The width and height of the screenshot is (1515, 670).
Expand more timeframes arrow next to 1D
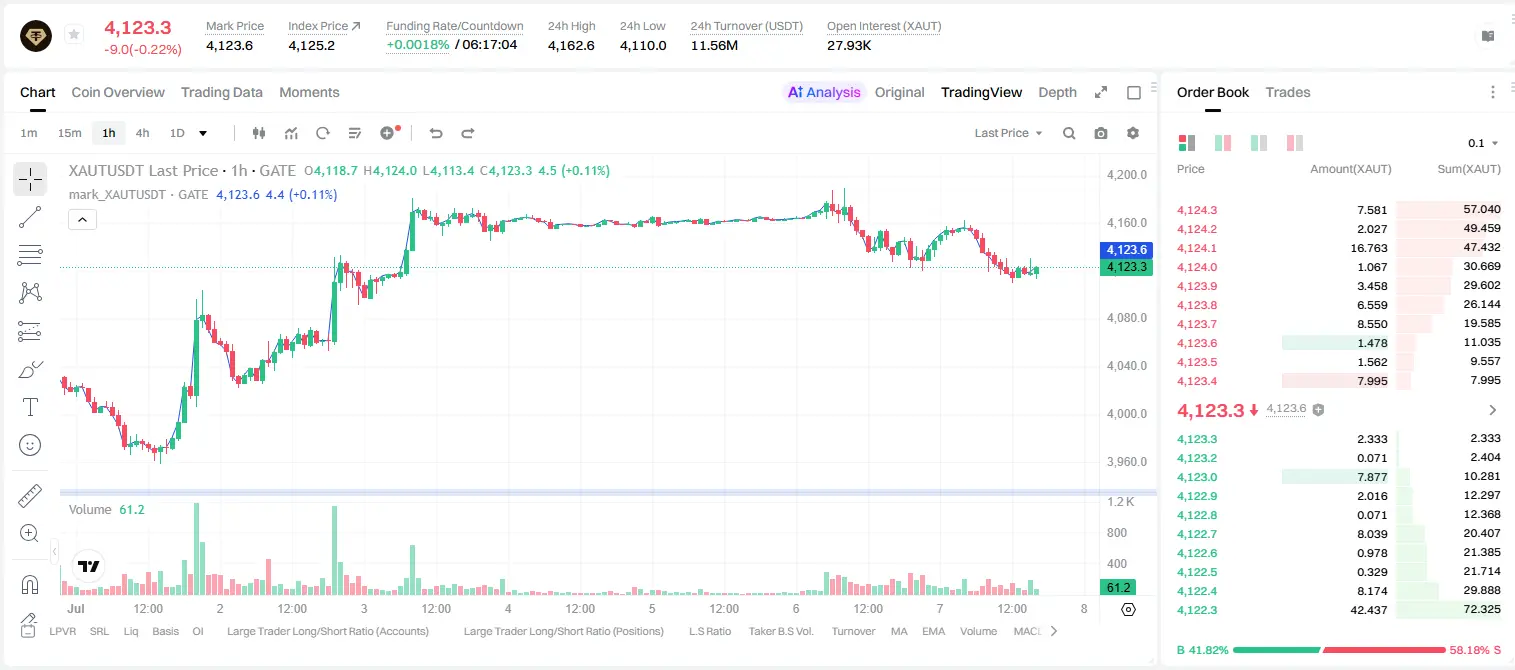(x=203, y=133)
